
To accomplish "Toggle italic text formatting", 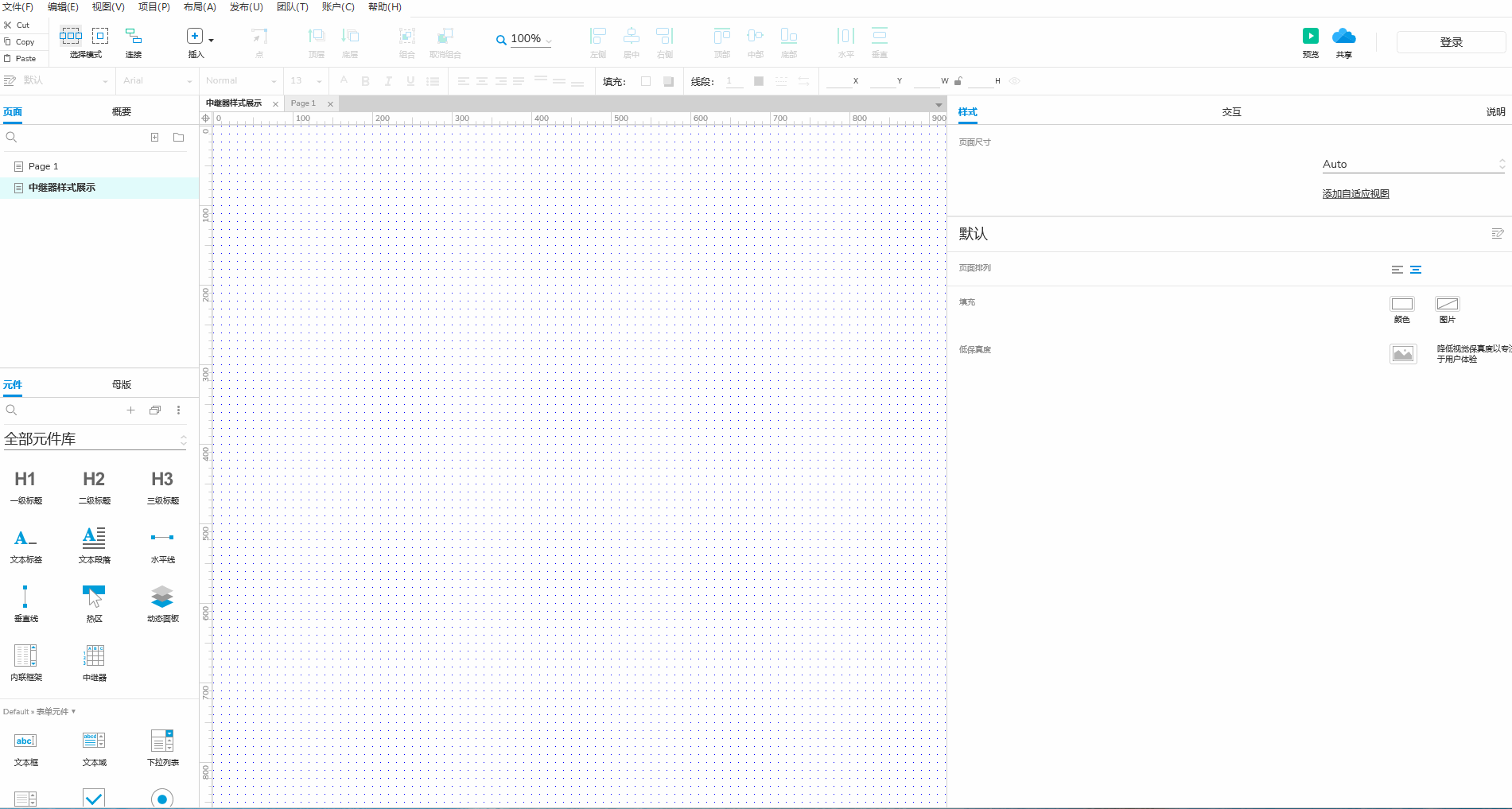I will (x=388, y=81).
